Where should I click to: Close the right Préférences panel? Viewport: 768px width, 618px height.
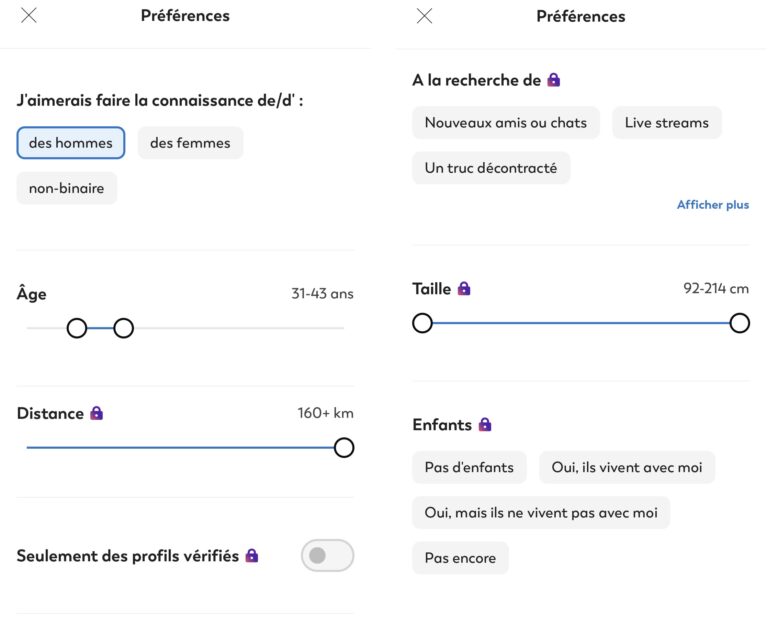pyautogui.click(x=425, y=16)
